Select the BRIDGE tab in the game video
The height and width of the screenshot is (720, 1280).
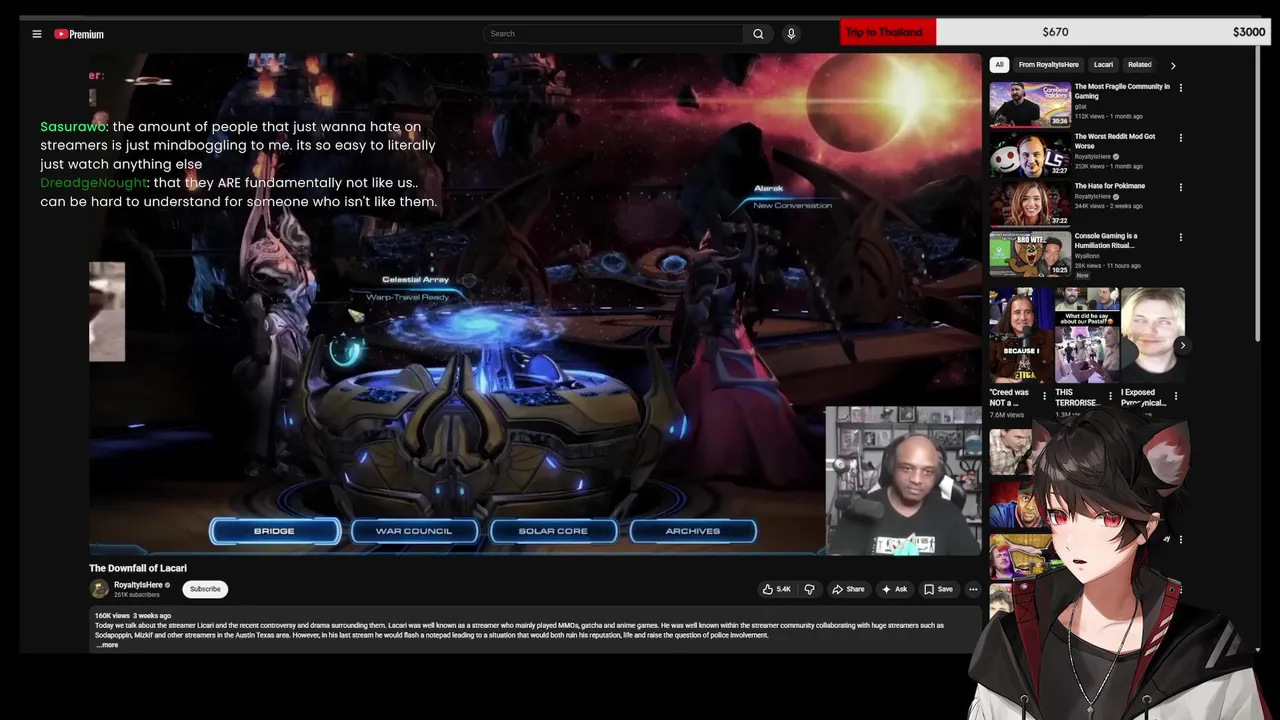[x=274, y=531]
